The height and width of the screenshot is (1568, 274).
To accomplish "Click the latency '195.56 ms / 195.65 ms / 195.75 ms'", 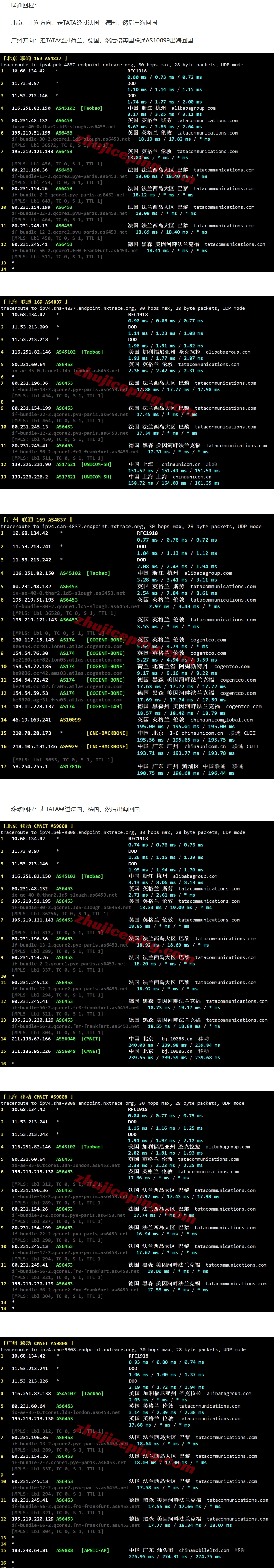I will click(186, 740).
